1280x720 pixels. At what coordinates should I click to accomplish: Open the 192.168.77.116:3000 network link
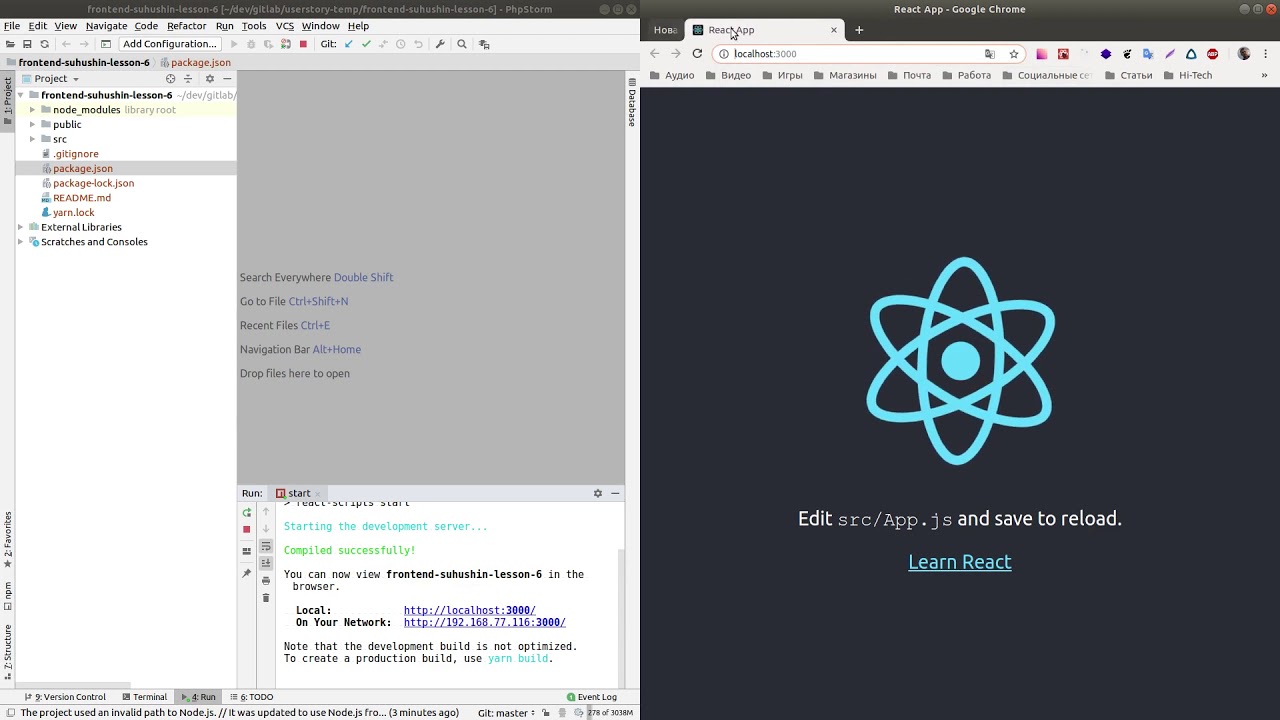485,622
